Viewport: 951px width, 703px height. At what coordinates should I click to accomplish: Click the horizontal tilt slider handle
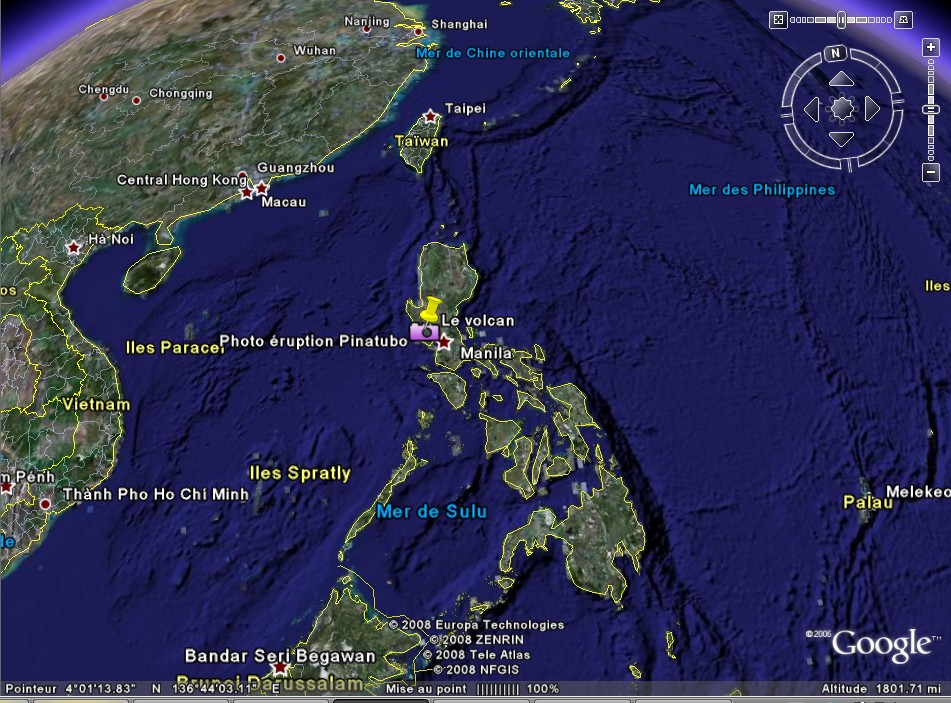841,19
